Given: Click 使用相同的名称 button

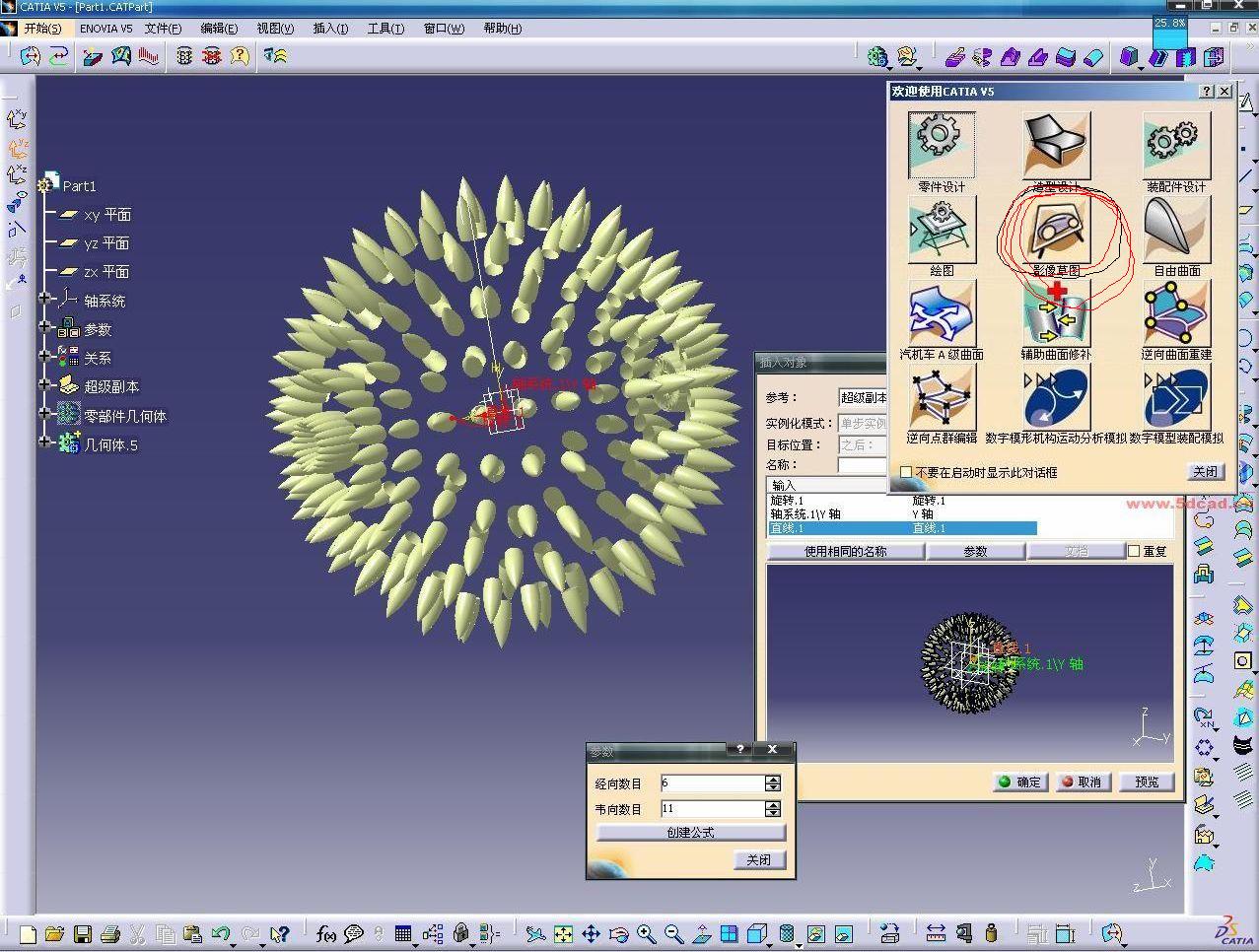Looking at the screenshot, I should coord(845,551).
